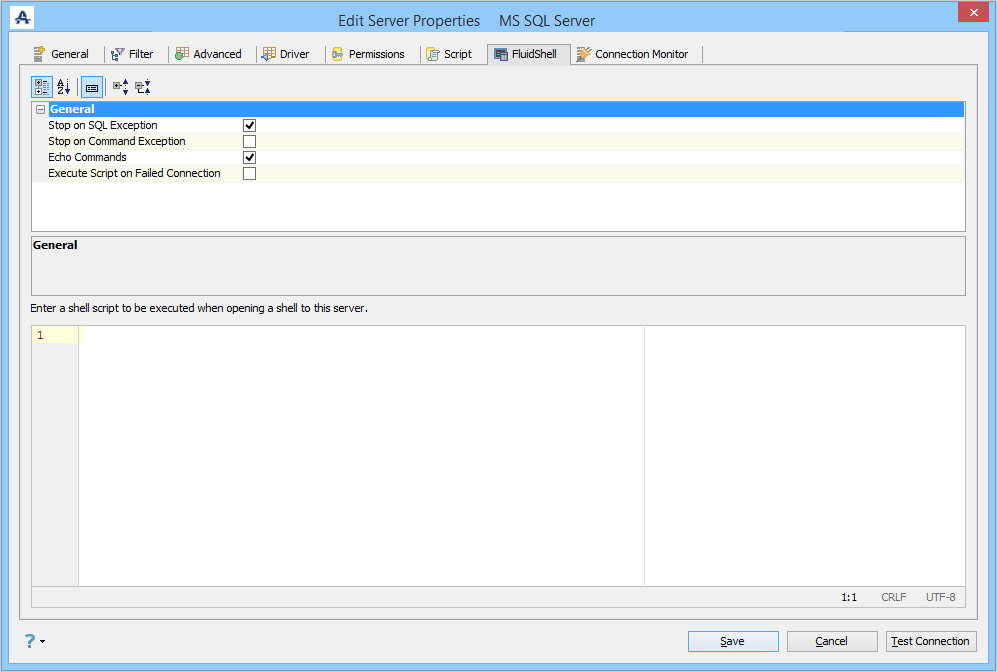Click line number 1 in gutter

click(40, 335)
